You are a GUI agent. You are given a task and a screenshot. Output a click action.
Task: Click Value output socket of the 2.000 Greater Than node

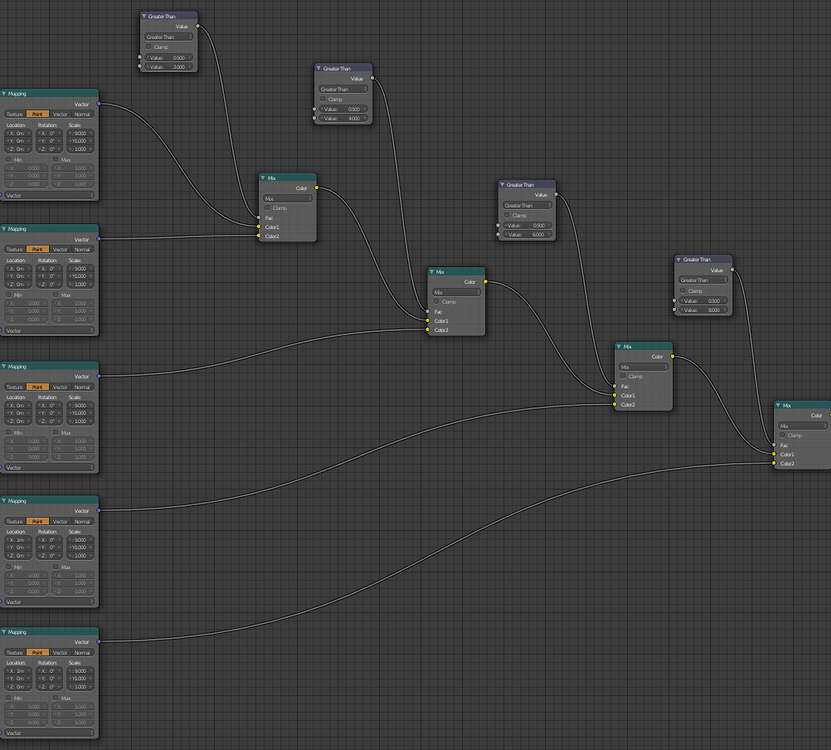pyautogui.click(x=198, y=25)
